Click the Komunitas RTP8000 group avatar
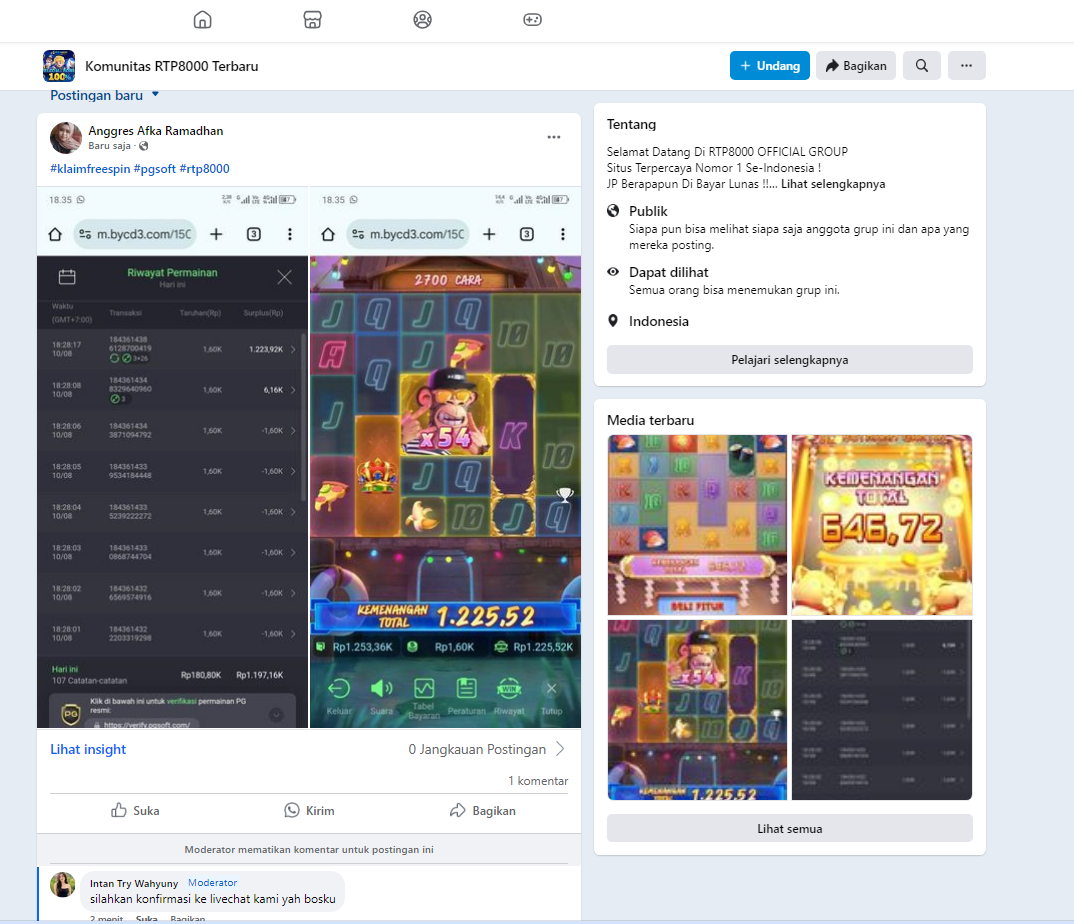Image resolution: width=1074 pixels, height=924 pixels. [x=59, y=66]
